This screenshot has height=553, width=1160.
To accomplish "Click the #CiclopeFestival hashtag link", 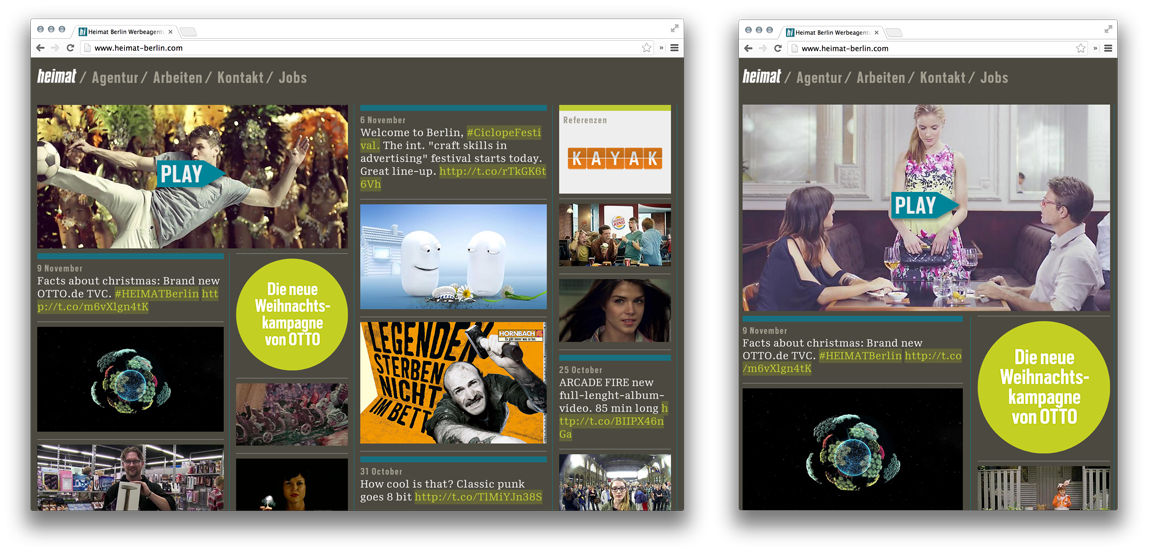I will pyautogui.click(x=503, y=133).
